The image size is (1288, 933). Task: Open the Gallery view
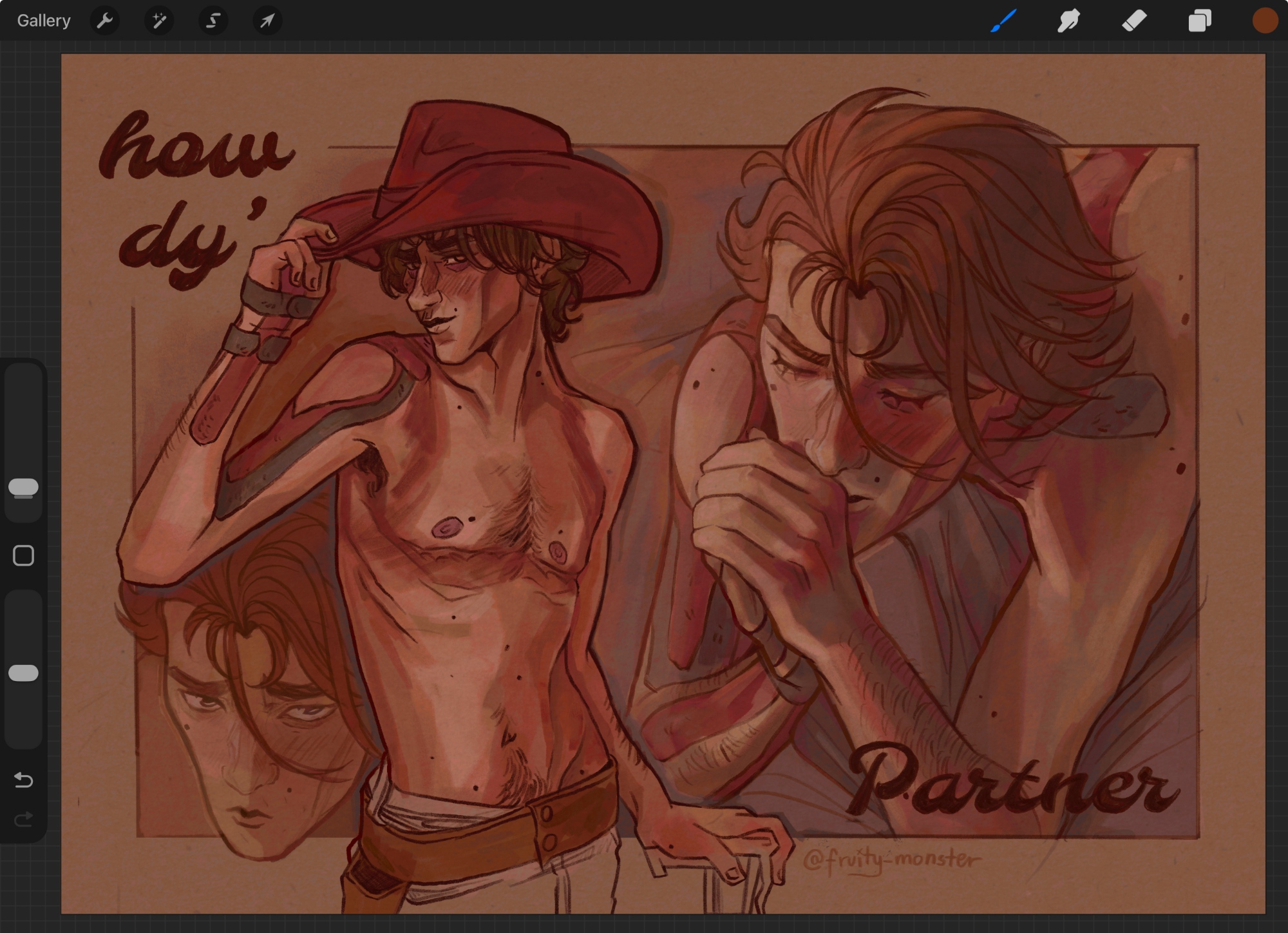43,21
